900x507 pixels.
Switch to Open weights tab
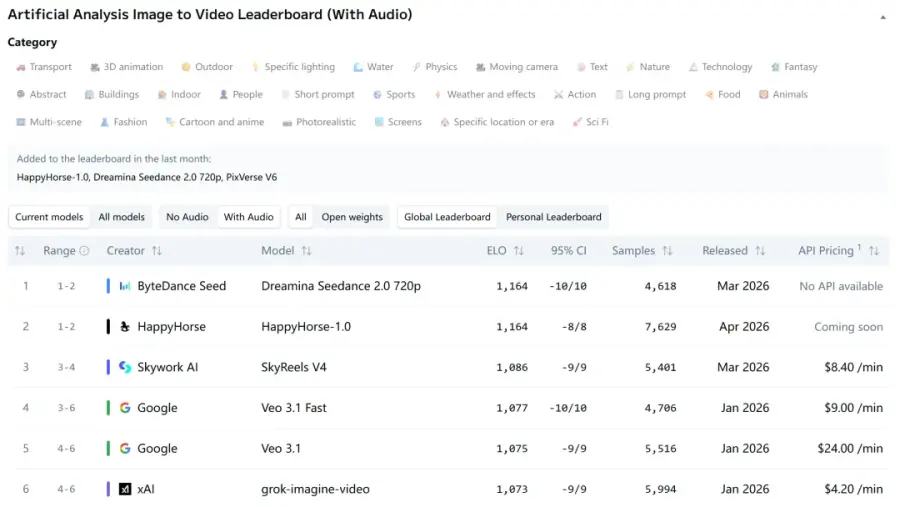[352, 217]
